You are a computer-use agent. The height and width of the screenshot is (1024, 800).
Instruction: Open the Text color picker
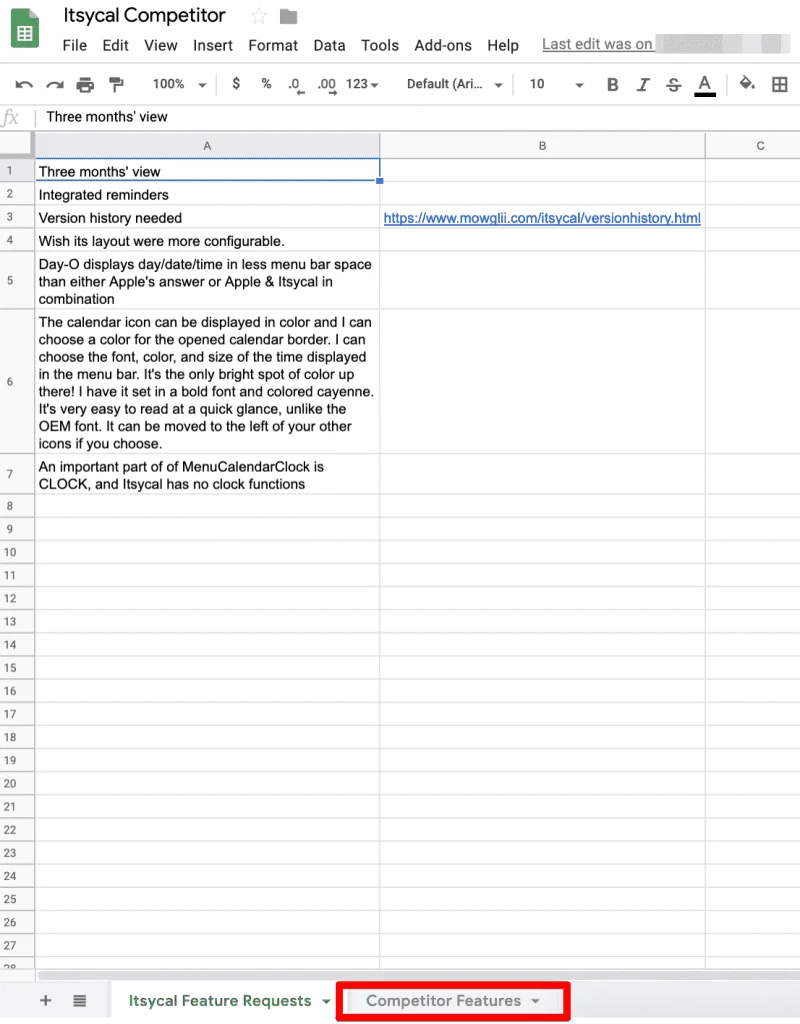(705, 85)
